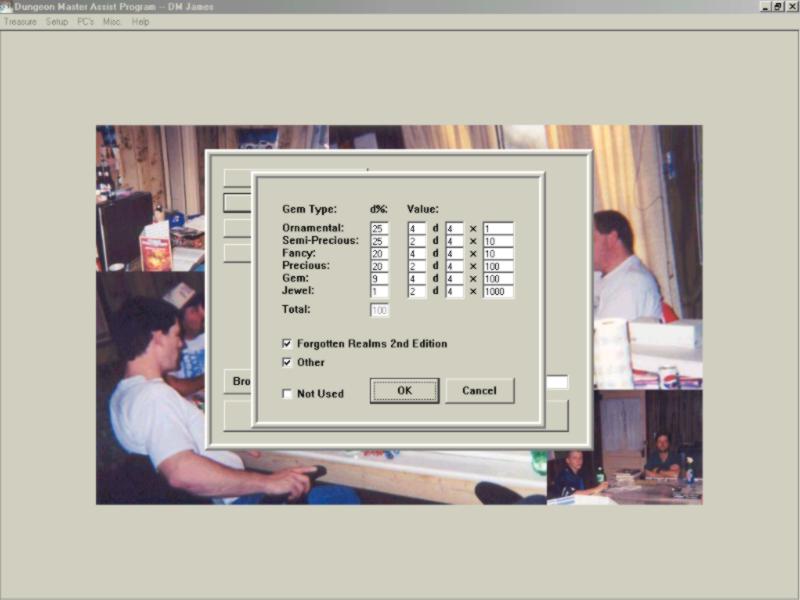This screenshot has height=600, width=800.
Task: Enable the Not Used checkbox
Action: [288, 394]
